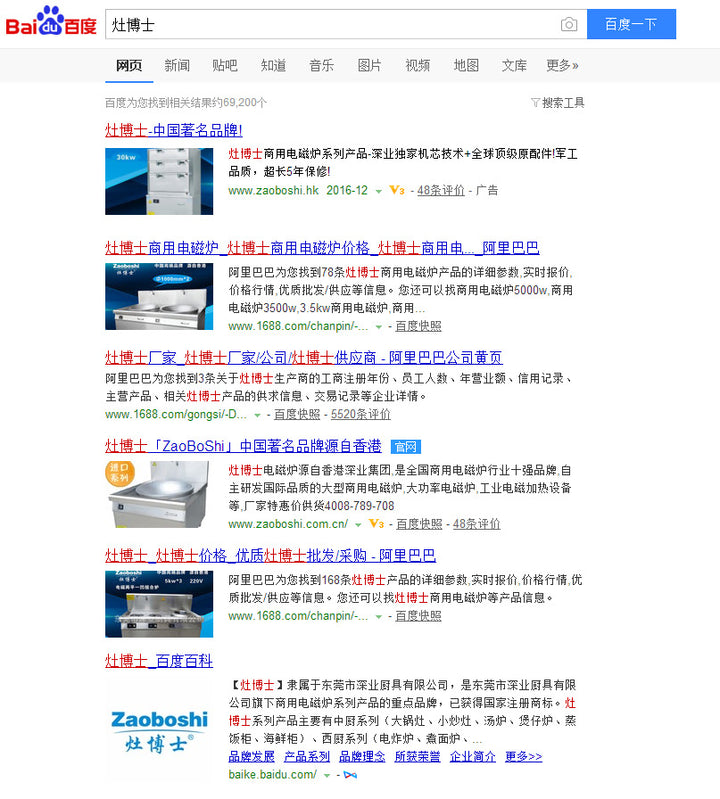
Task: Click the Zaoboshi logo thumbnail
Action: 159,728
